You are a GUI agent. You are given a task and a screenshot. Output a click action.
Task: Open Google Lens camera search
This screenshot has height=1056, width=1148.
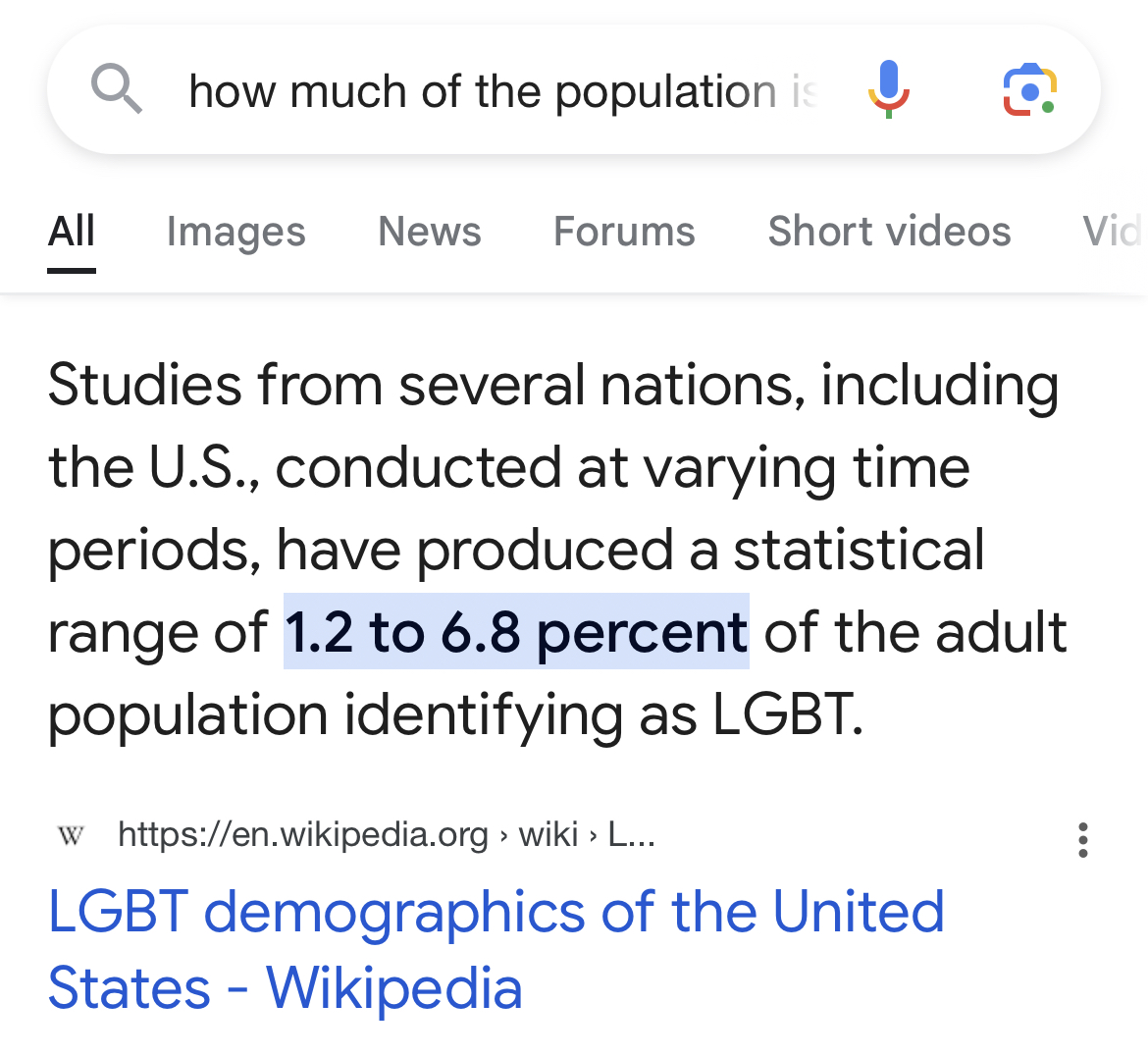(x=1029, y=89)
